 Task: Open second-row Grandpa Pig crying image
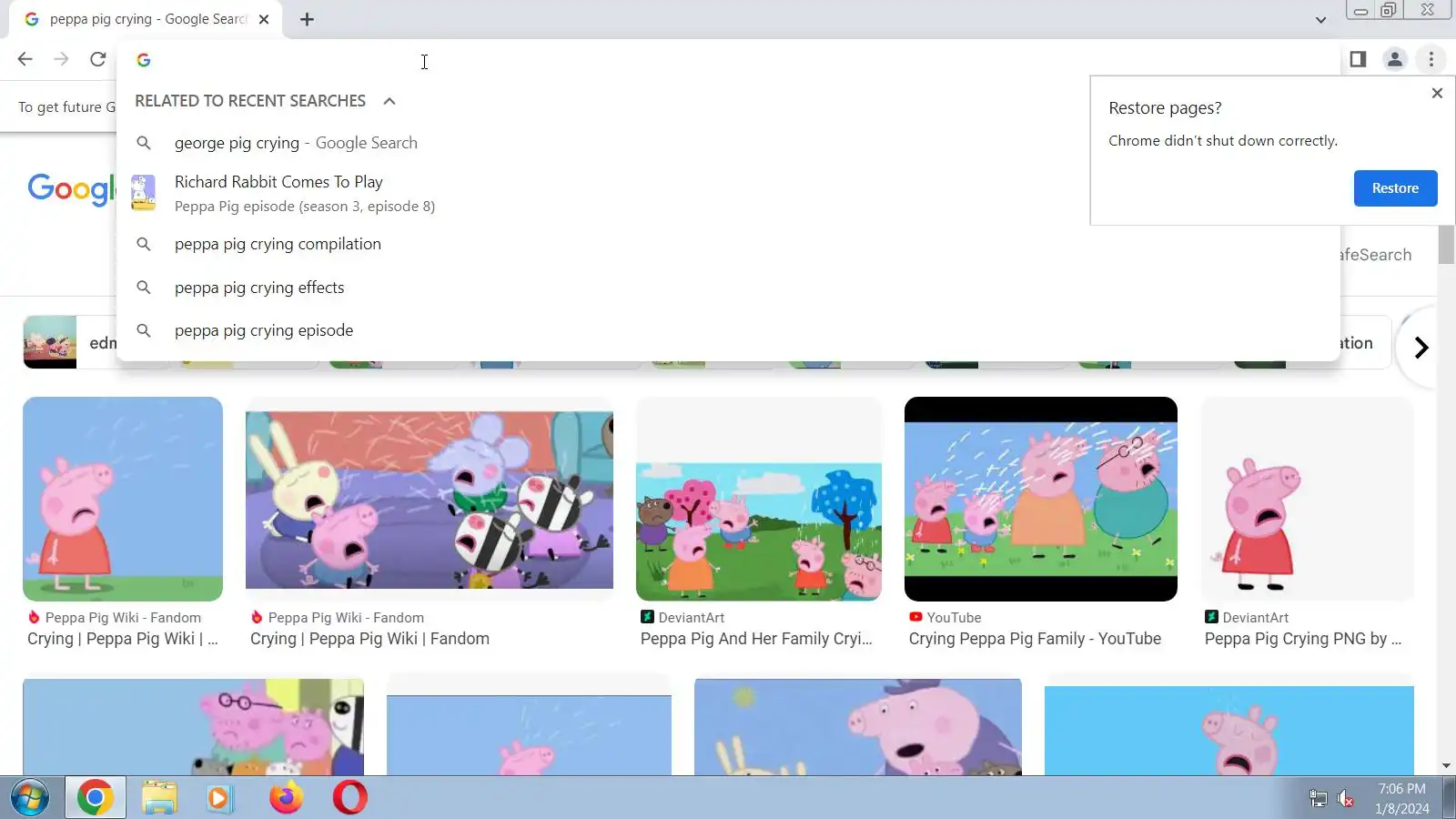coord(858,727)
